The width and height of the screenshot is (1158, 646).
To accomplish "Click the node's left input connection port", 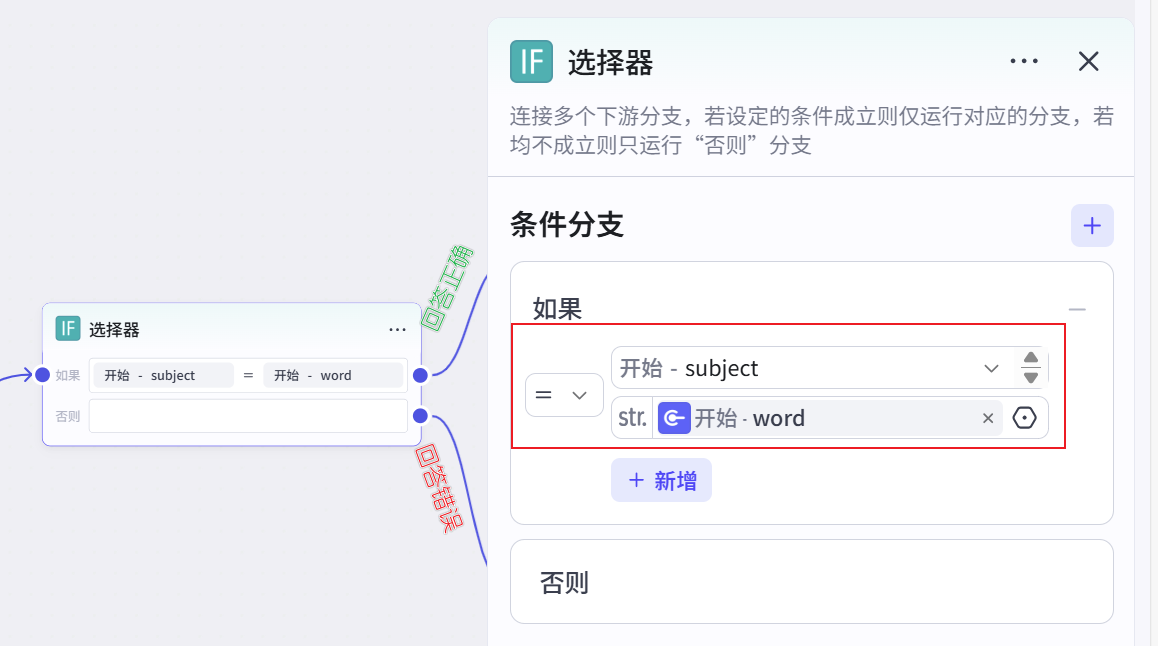I will tap(42, 375).
